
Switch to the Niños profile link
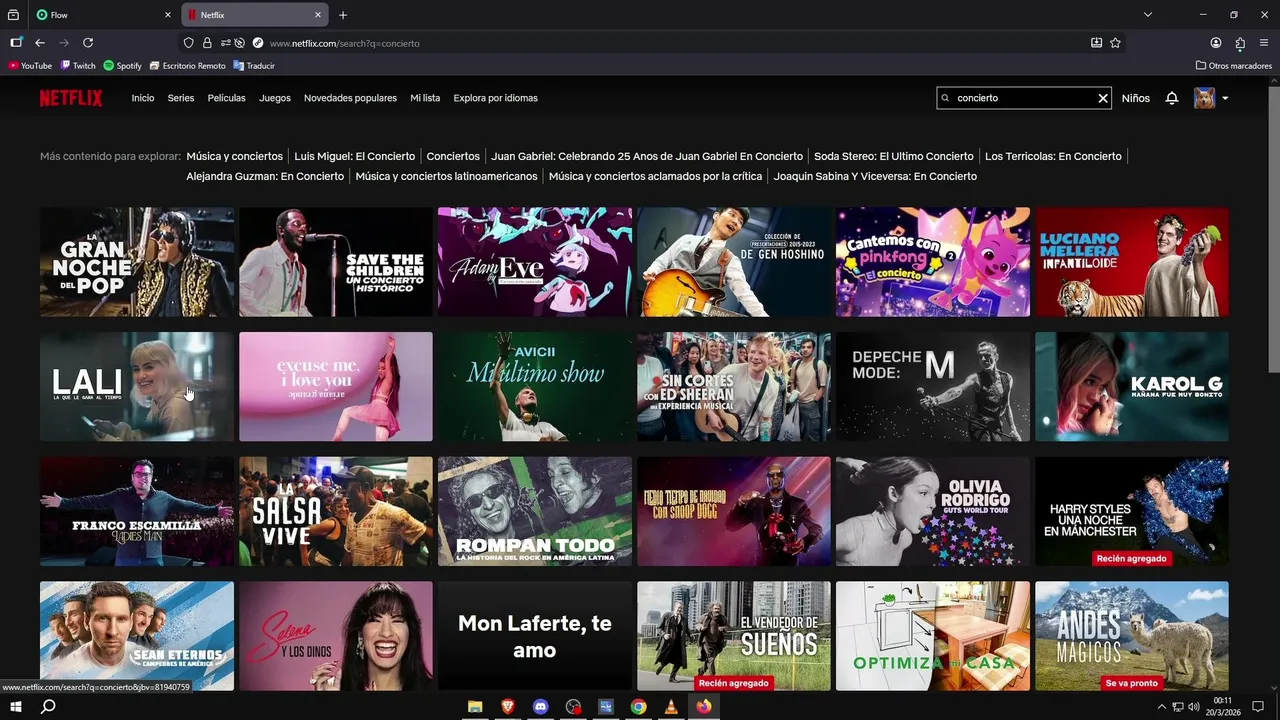point(1136,98)
